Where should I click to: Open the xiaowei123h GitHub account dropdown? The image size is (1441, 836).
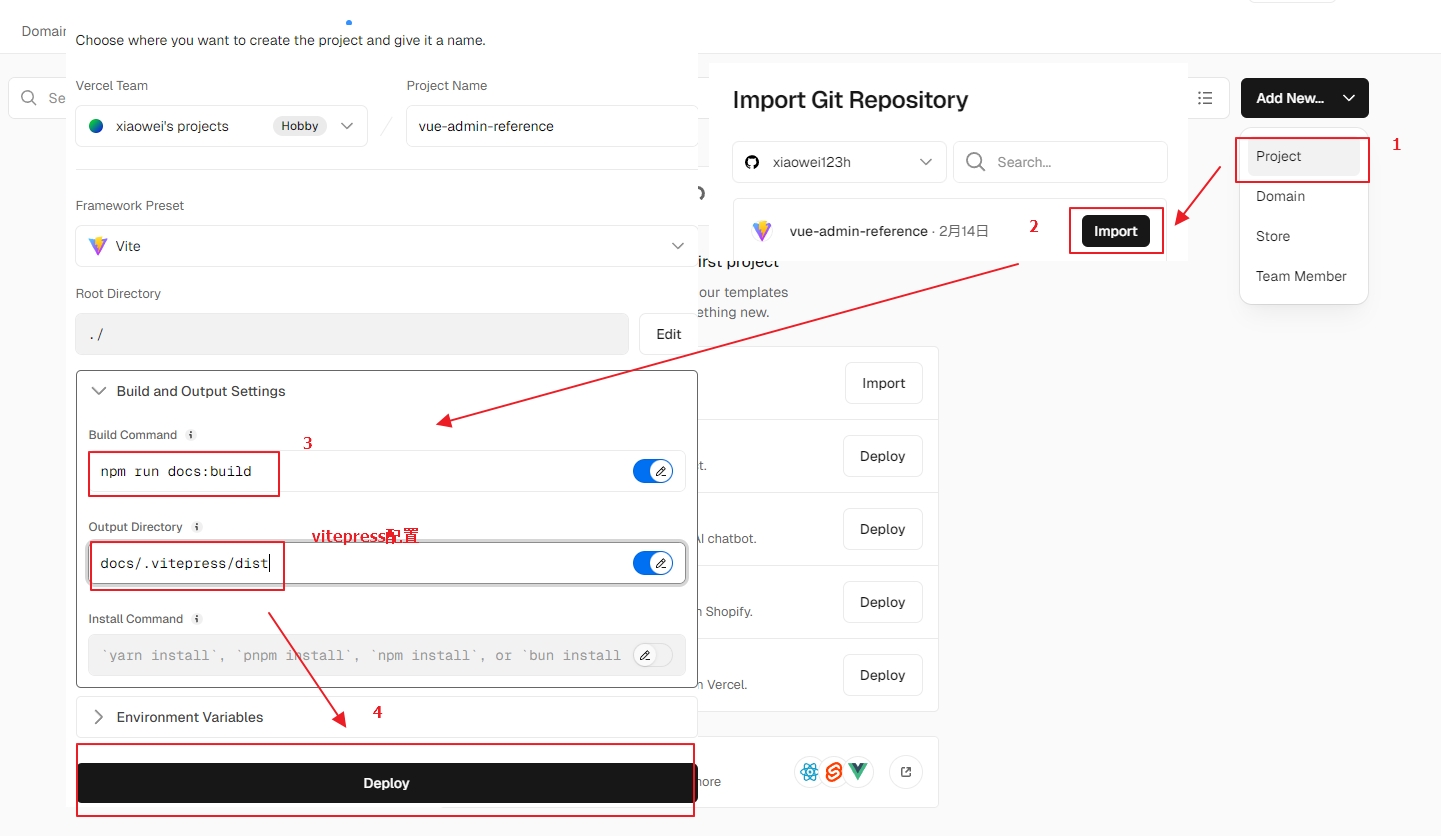pyautogui.click(x=839, y=162)
